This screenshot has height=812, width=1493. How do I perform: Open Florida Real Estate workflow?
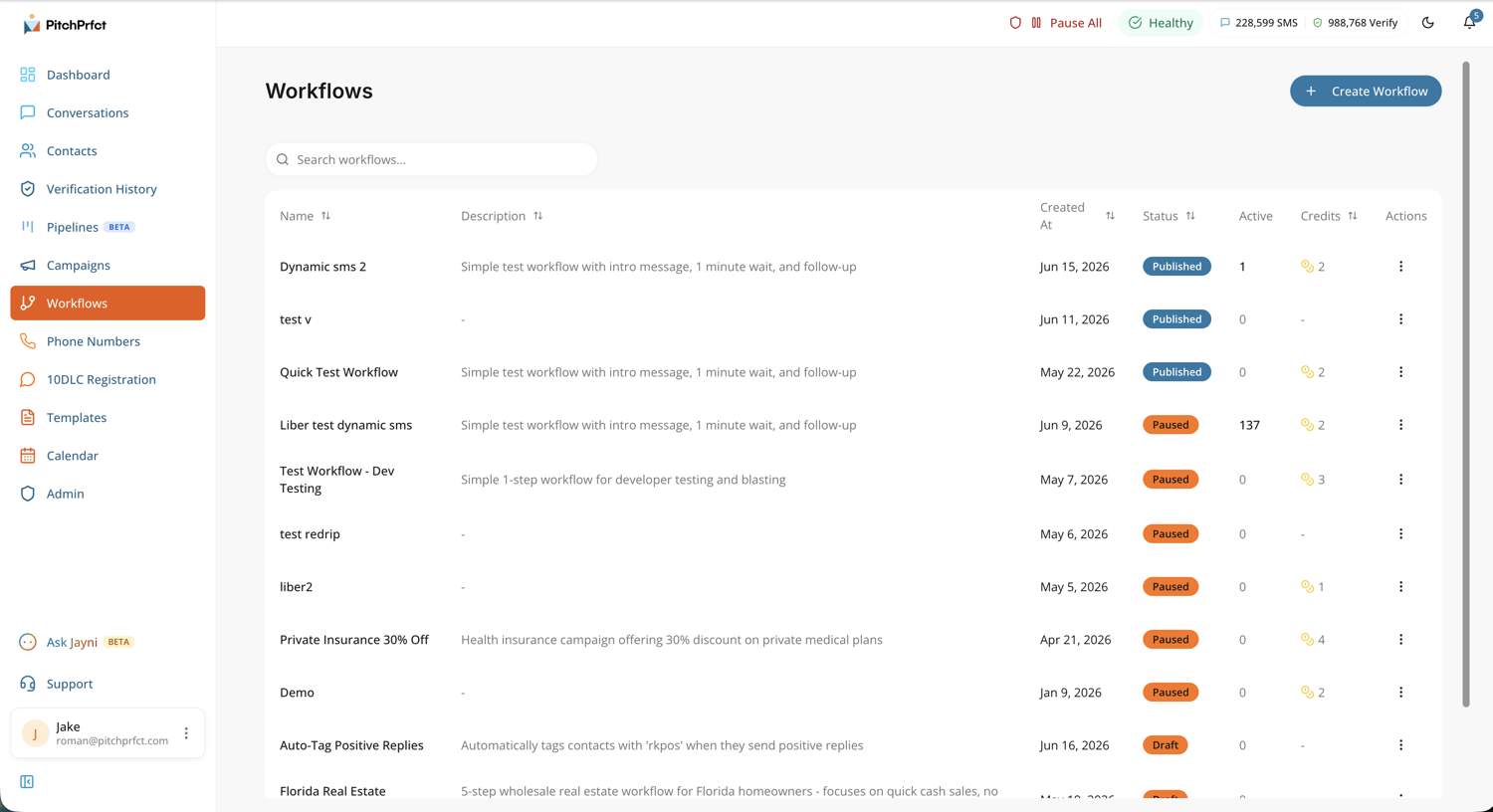[x=332, y=791]
